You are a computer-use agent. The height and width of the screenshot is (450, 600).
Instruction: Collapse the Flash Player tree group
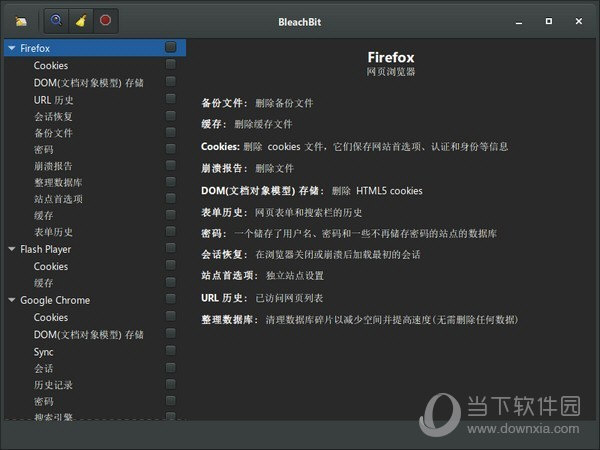coord(11,249)
